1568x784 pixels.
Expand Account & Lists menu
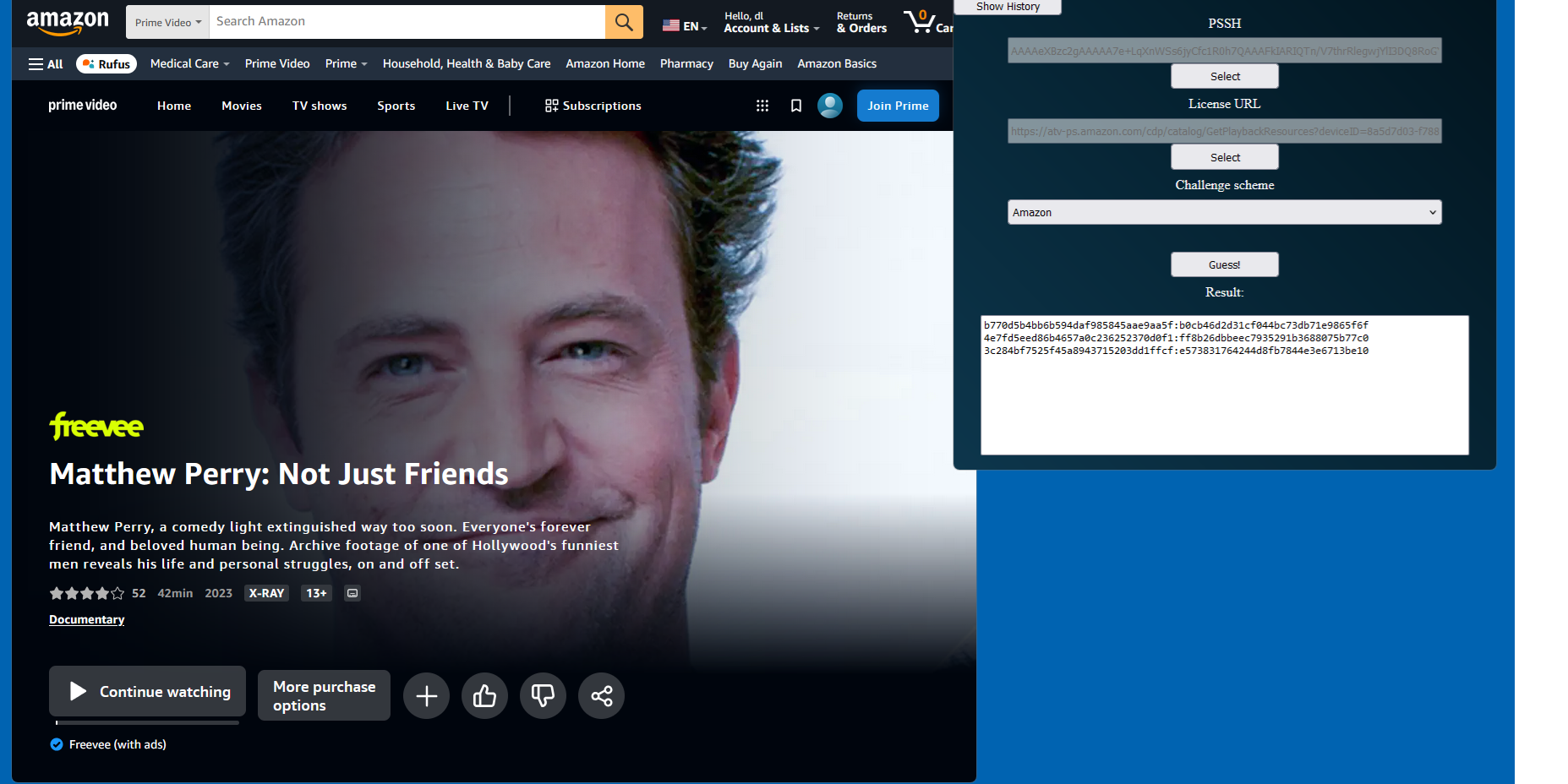tap(772, 22)
